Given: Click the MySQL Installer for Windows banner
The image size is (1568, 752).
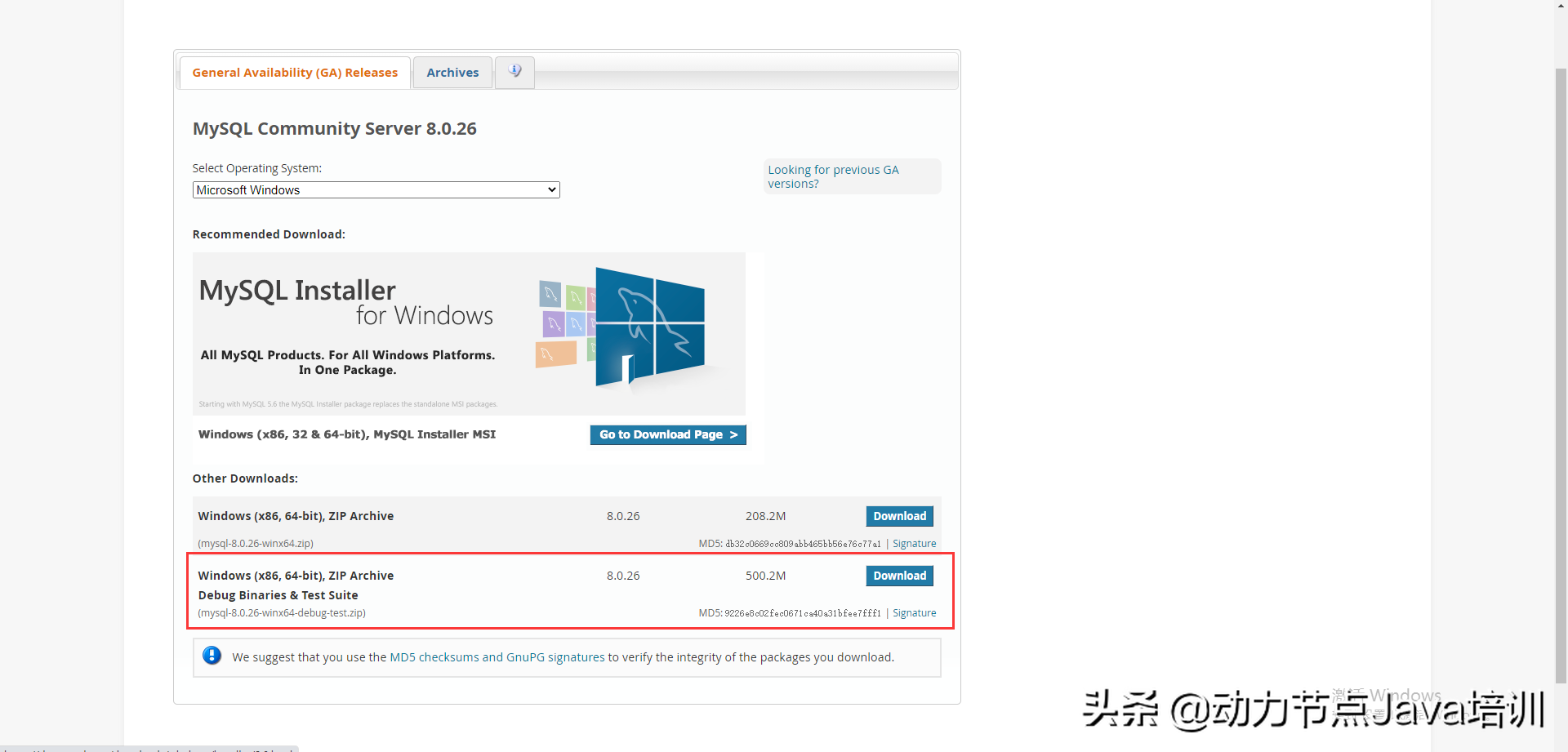Looking at the screenshot, I should pyautogui.click(x=469, y=334).
